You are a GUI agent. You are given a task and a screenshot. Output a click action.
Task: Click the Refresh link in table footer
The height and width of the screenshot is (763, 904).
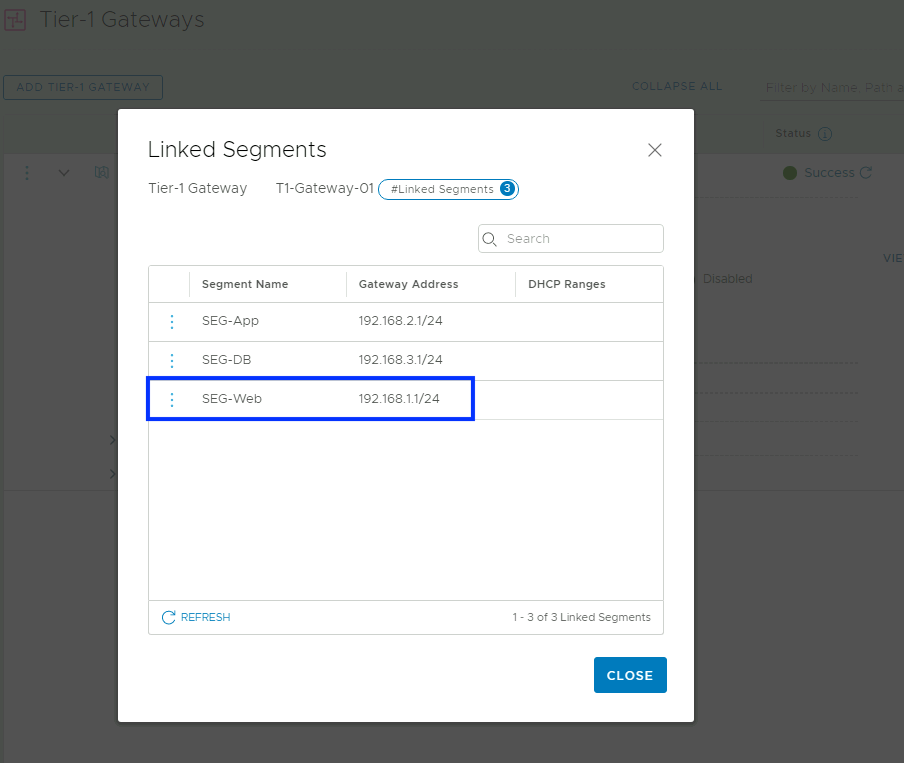coord(196,617)
